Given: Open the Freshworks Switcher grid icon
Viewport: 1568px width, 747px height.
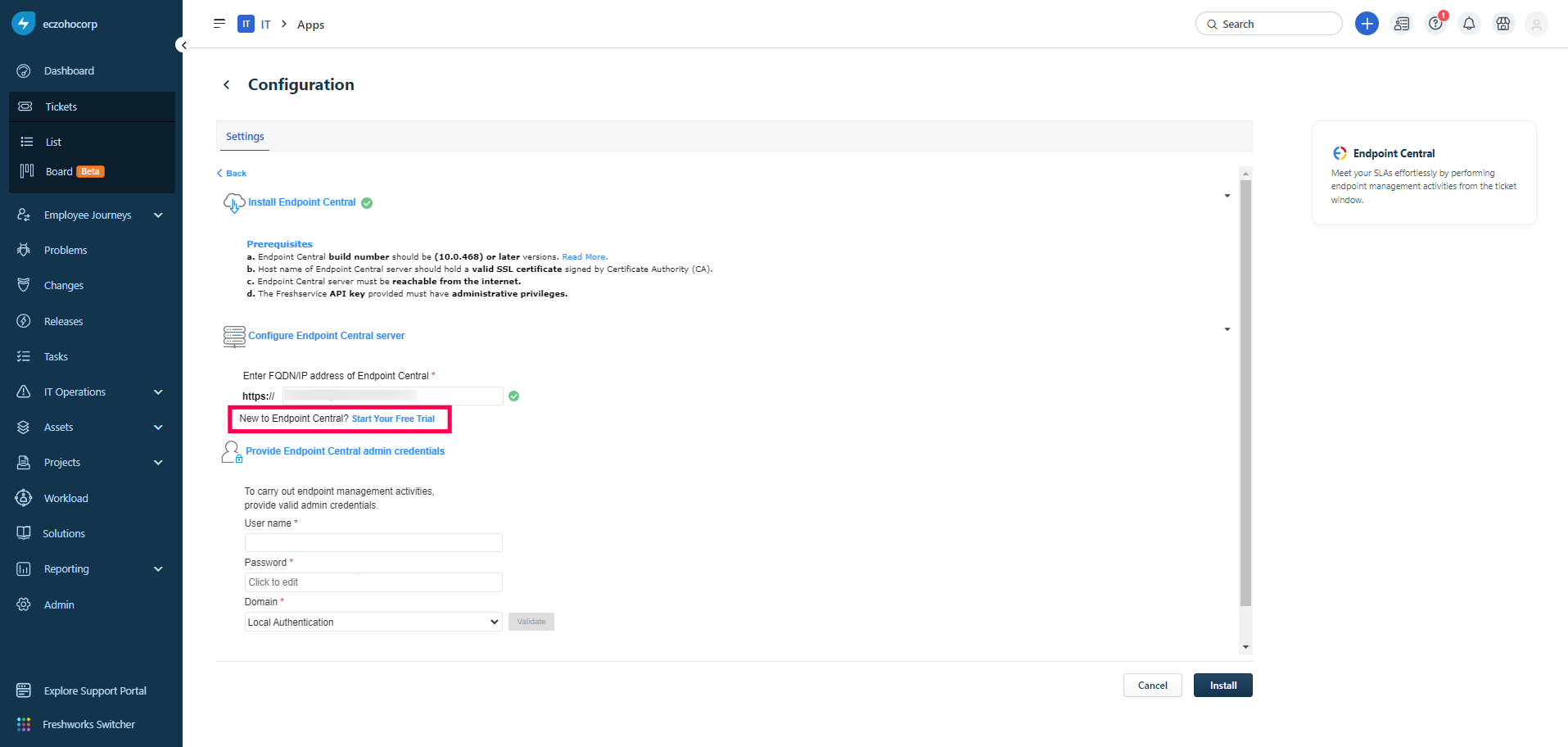Looking at the screenshot, I should pyautogui.click(x=24, y=724).
